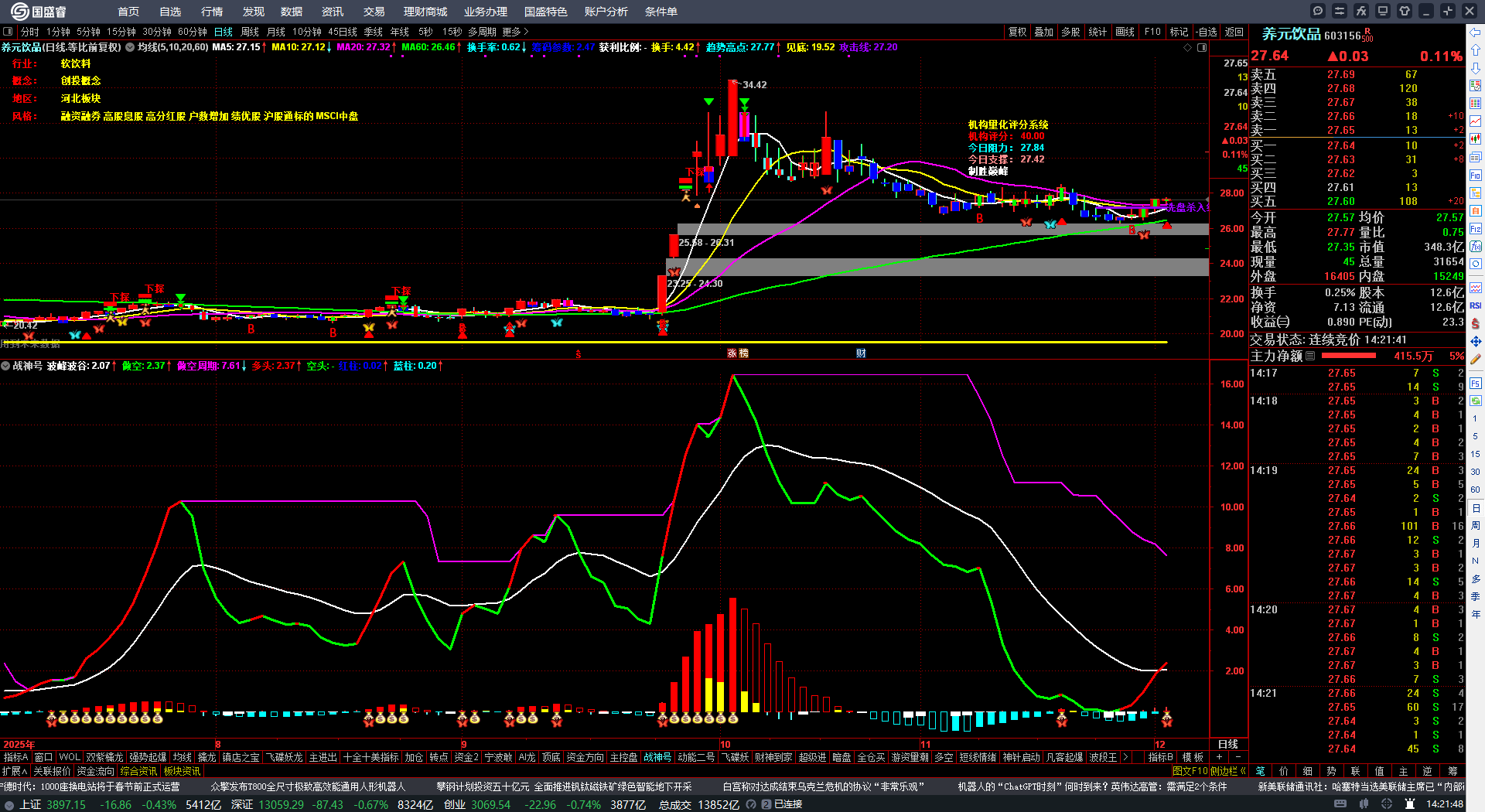Viewport: 1485px width, 812px height.
Task: Open the settings sliders icon in title bar
Action: [1340, 11]
